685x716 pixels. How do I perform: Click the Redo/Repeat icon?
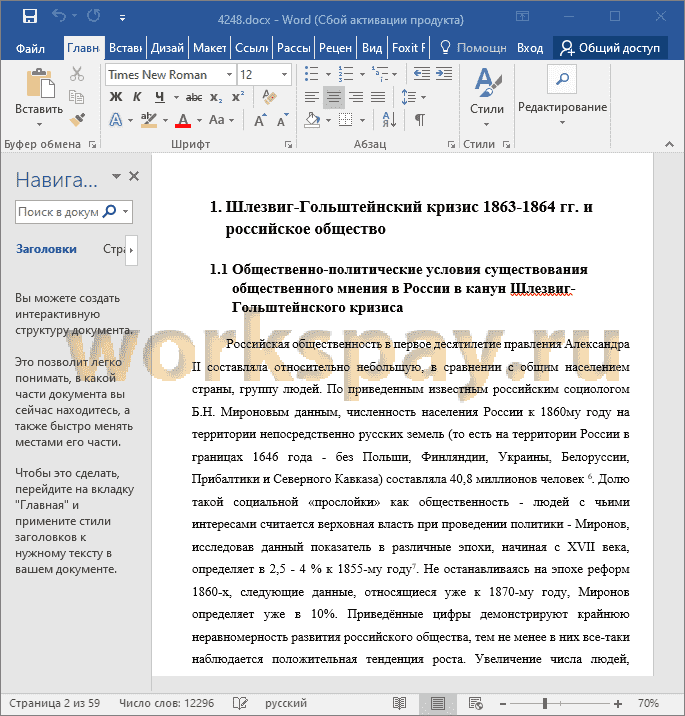pos(94,16)
